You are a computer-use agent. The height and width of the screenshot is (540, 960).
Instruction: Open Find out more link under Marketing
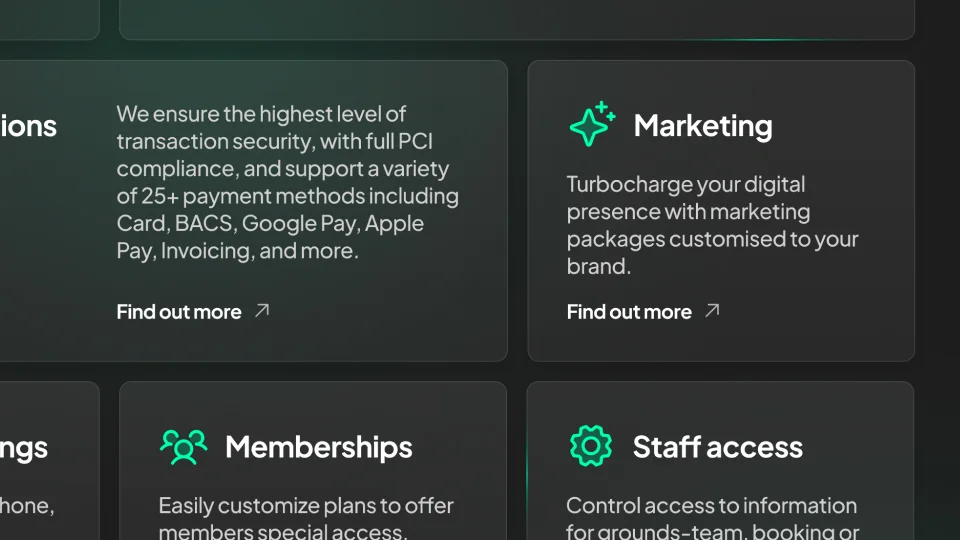tap(629, 312)
